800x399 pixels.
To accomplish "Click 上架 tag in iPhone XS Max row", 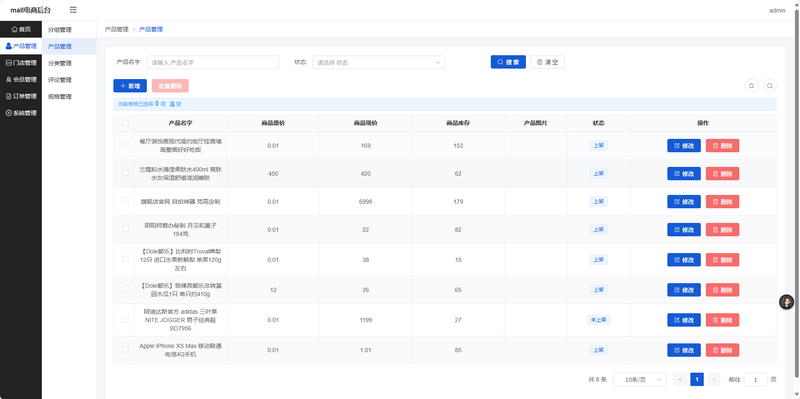I will (x=598, y=350).
